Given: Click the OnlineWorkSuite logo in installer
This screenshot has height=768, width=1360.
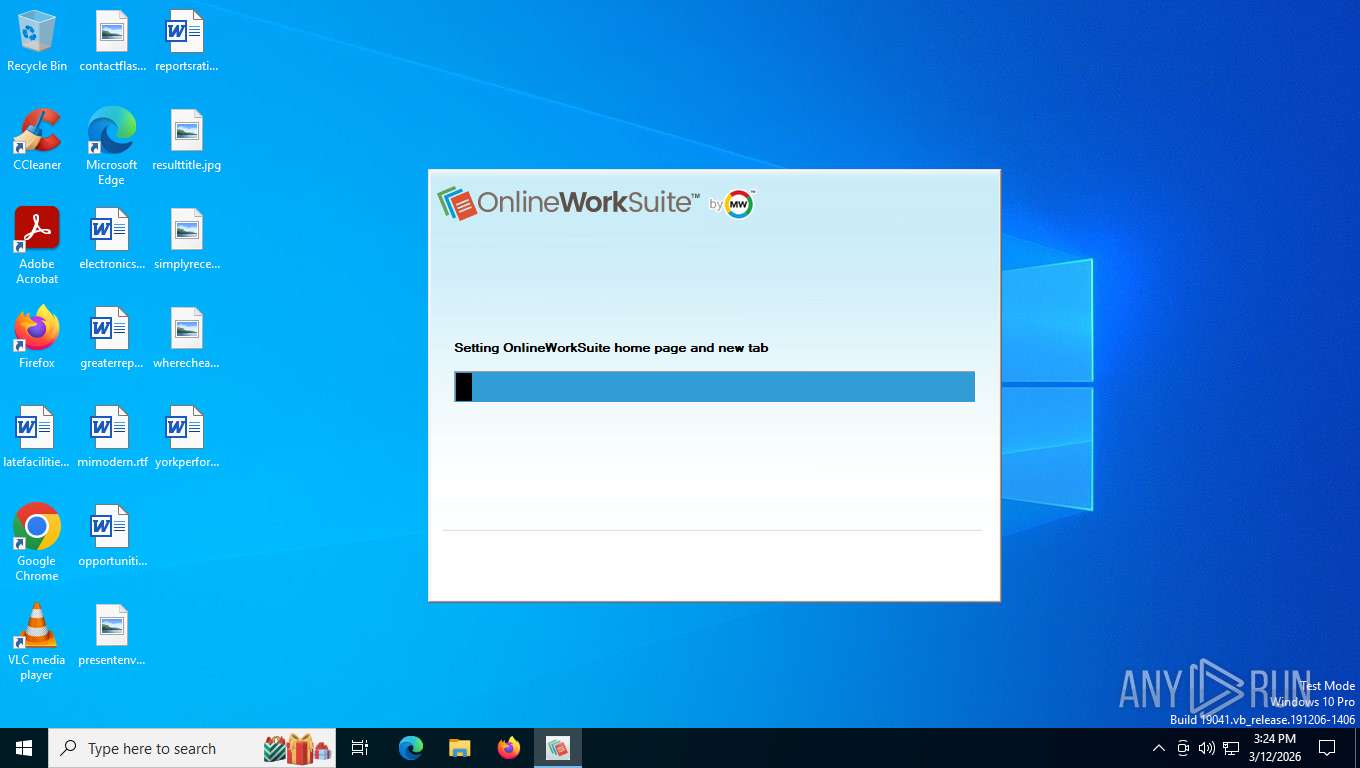Looking at the screenshot, I should tap(568, 203).
